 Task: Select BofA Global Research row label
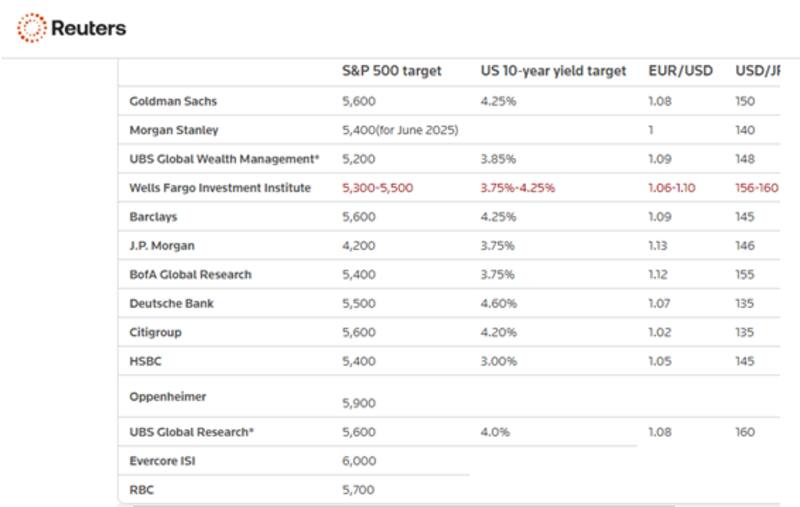(x=190, y=274)
